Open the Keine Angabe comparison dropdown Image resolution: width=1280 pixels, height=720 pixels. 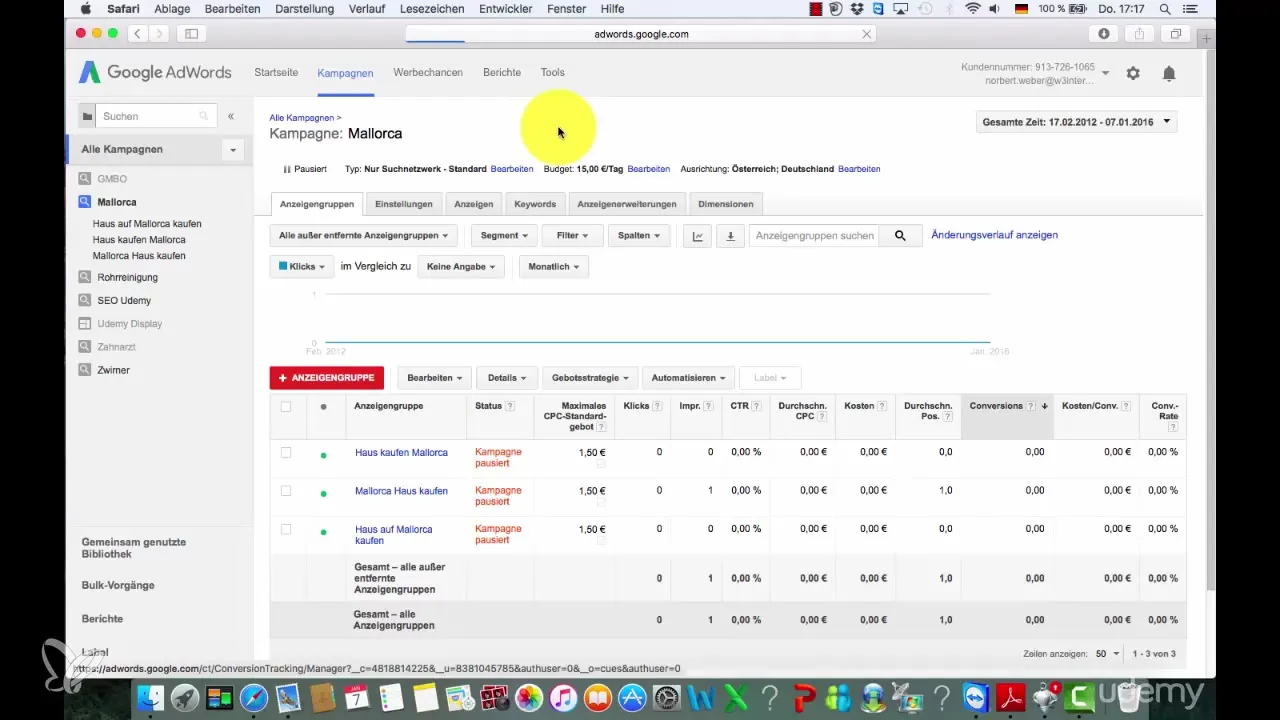(460, 267)
